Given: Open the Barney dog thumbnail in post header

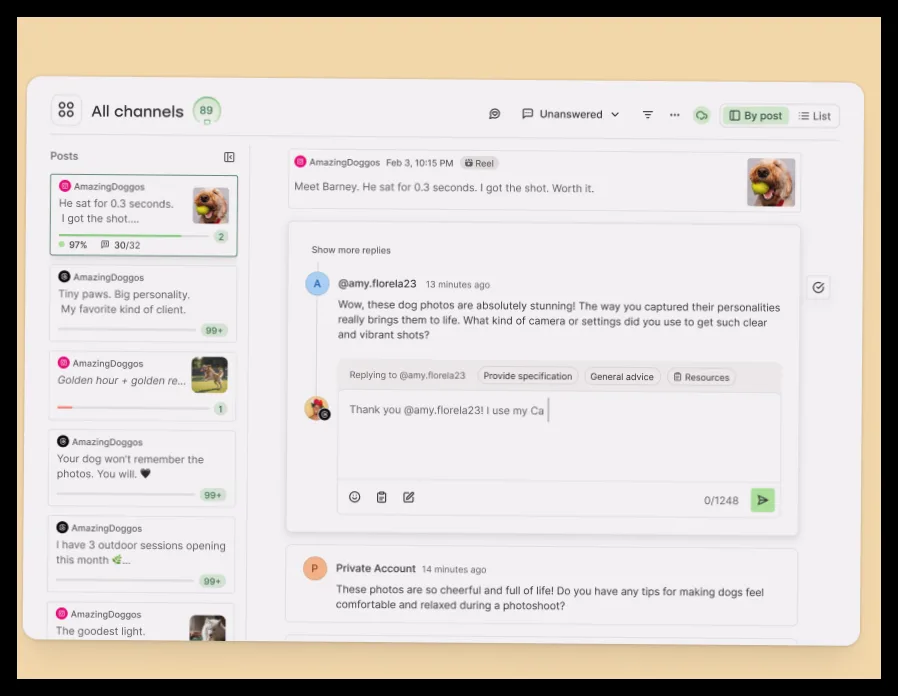Looking at the screenshot, I should tap(771, 182).
